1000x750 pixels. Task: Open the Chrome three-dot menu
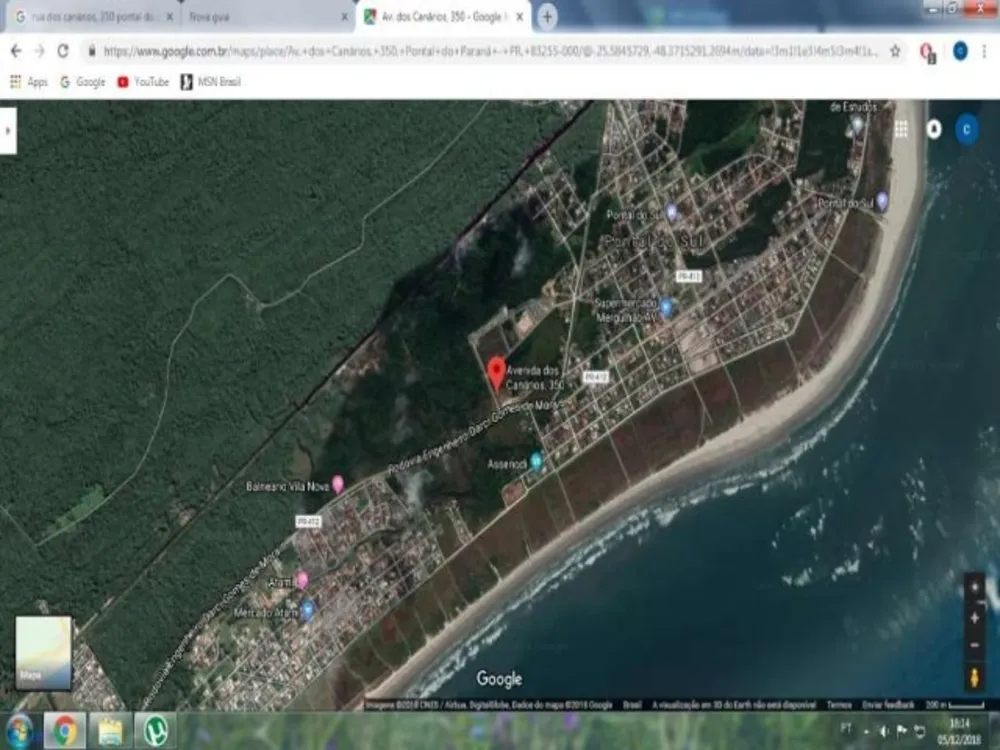tap(985, 51)
